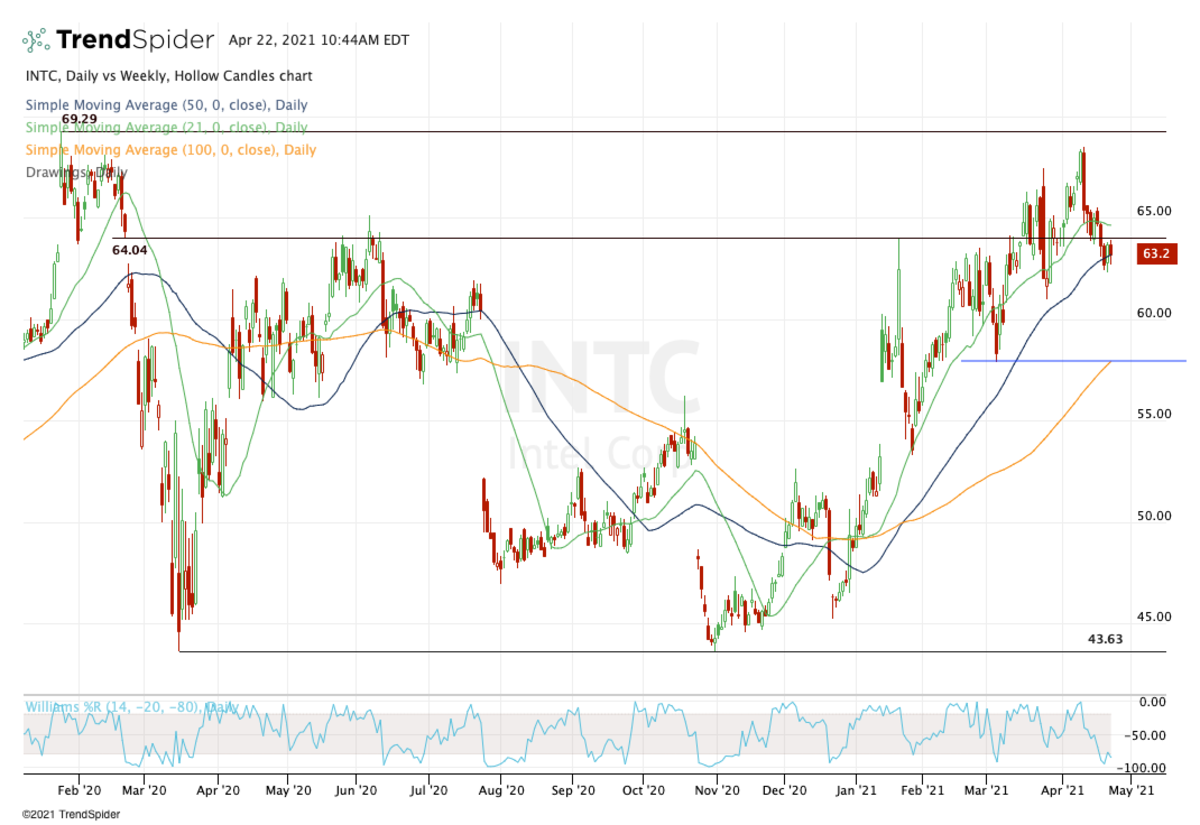This screenshot has width=1200, height=825.
Task: Click the Jun '20 date axis label
Action: point(356,789)
